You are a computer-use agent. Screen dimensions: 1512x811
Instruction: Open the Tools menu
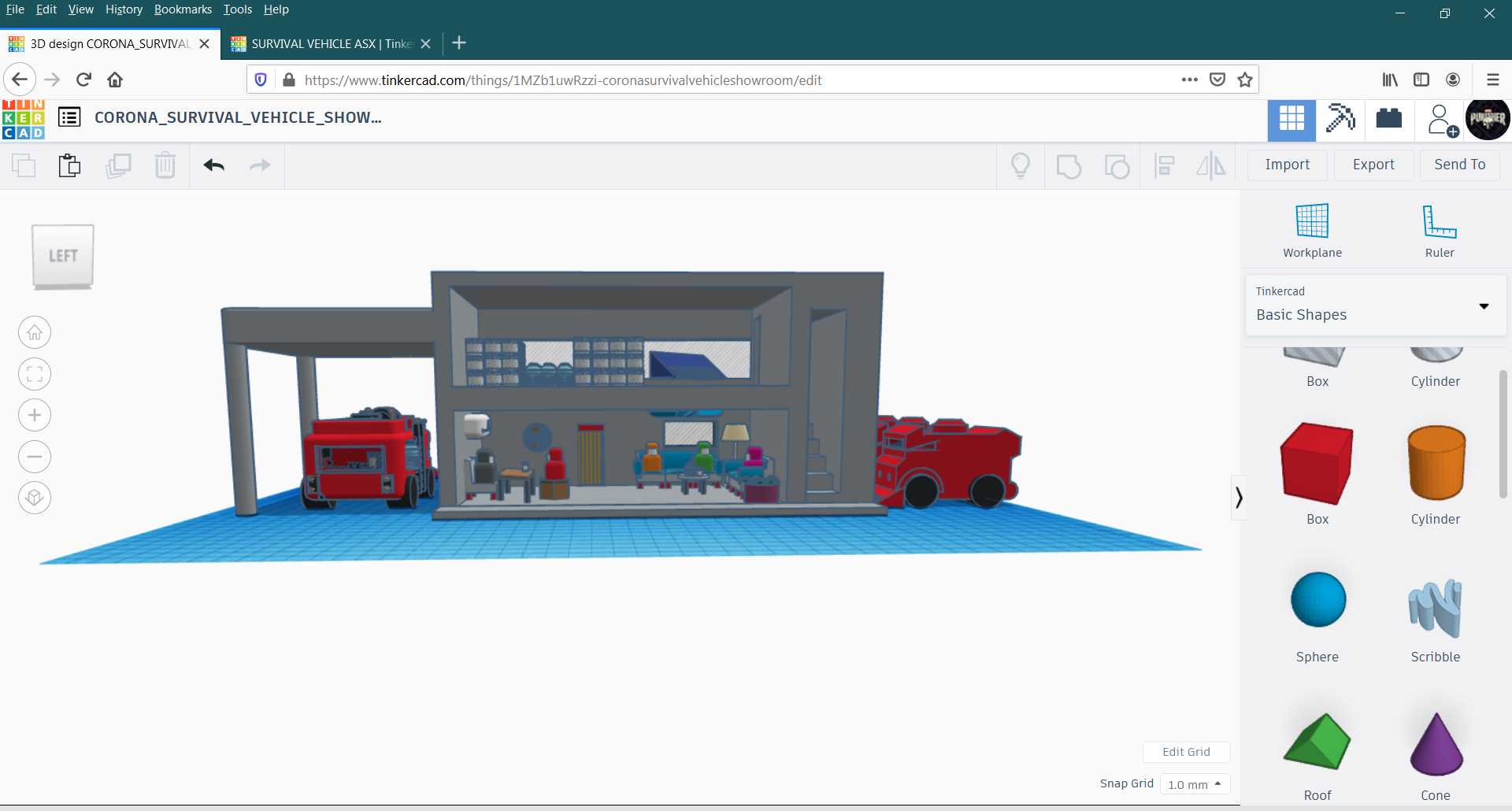tap(237, 9)
